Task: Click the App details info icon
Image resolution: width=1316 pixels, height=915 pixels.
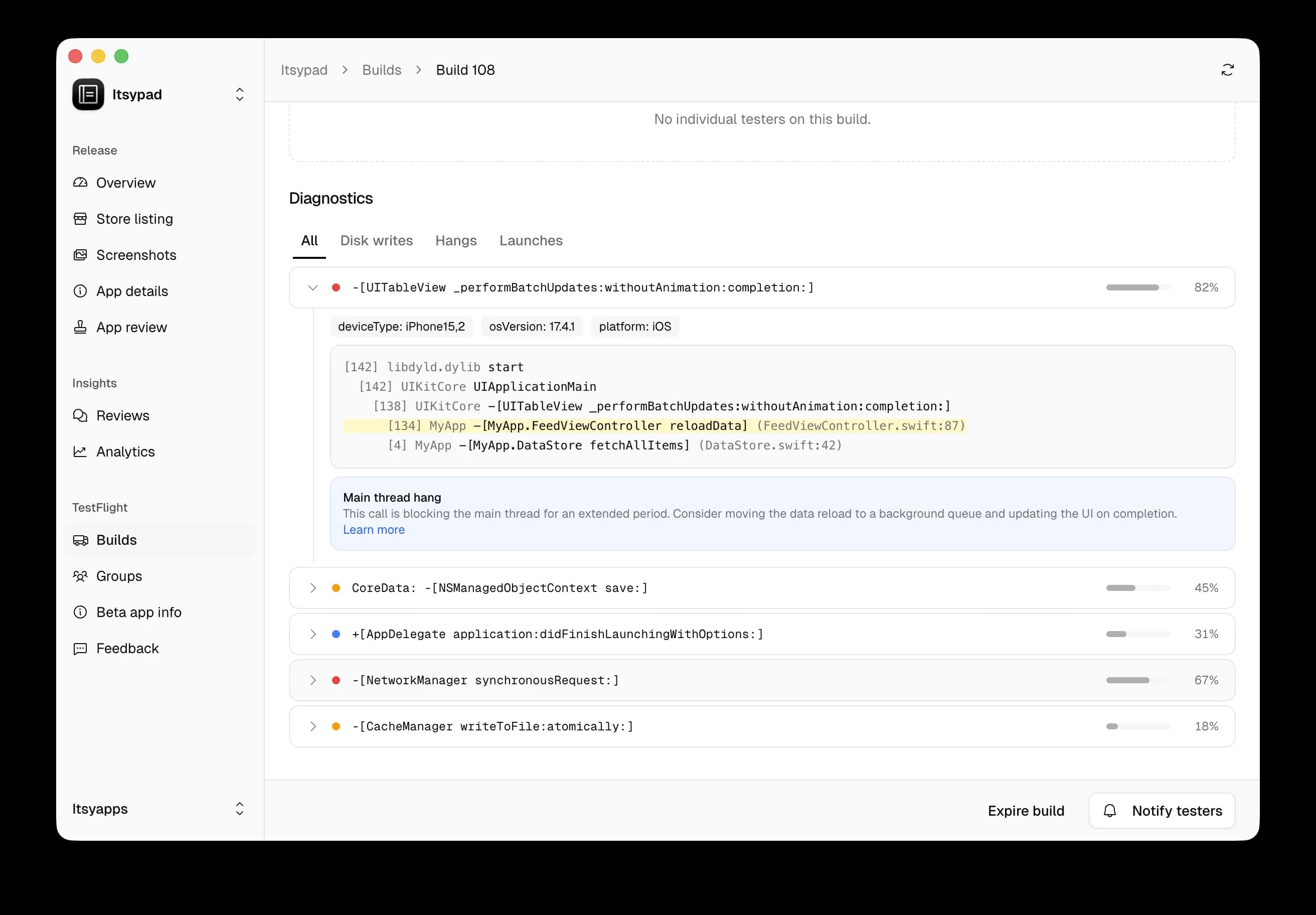Action: pos(81,290)
